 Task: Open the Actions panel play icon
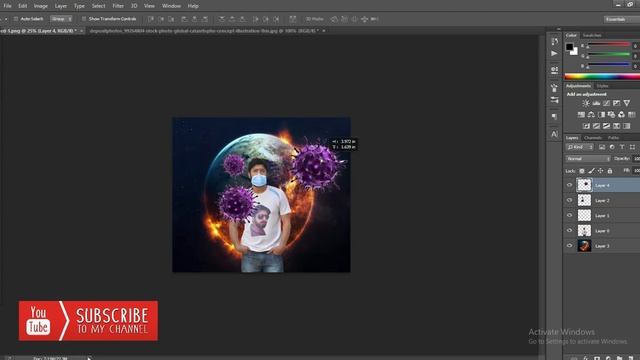tap(554, 53)
